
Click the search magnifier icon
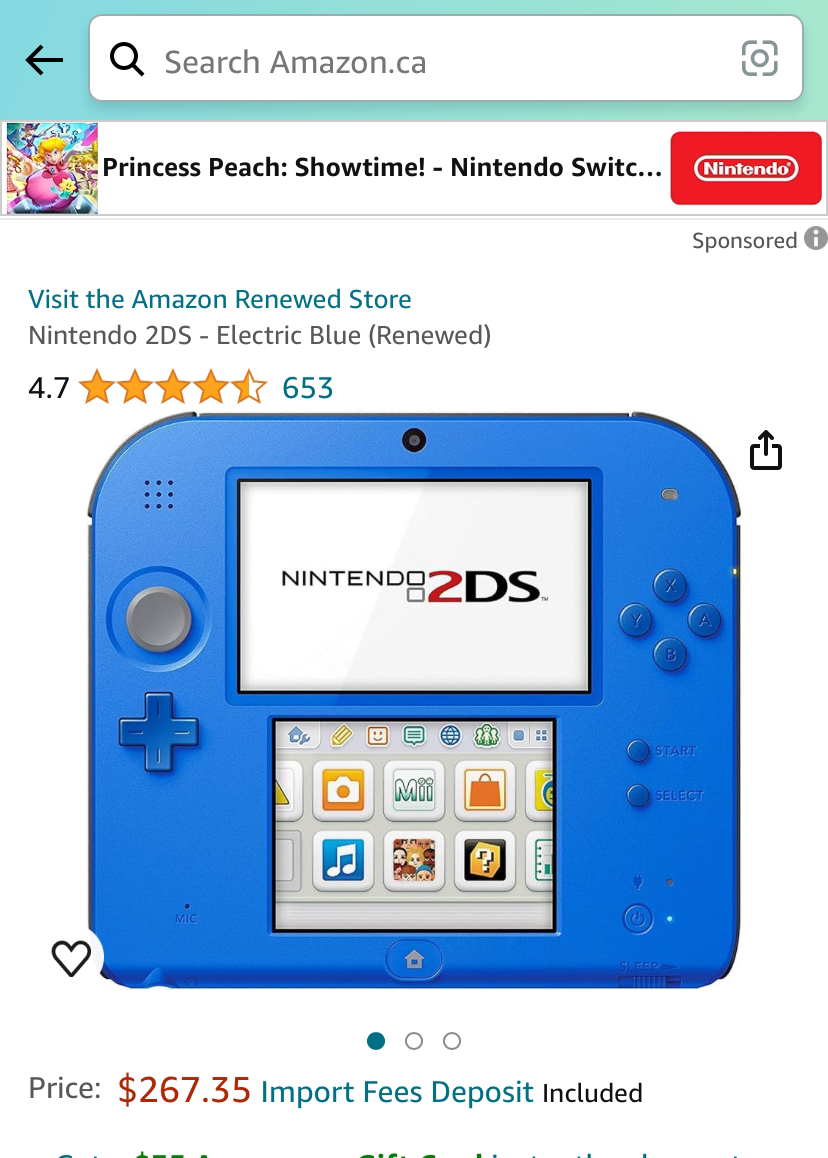click(127, 59)
